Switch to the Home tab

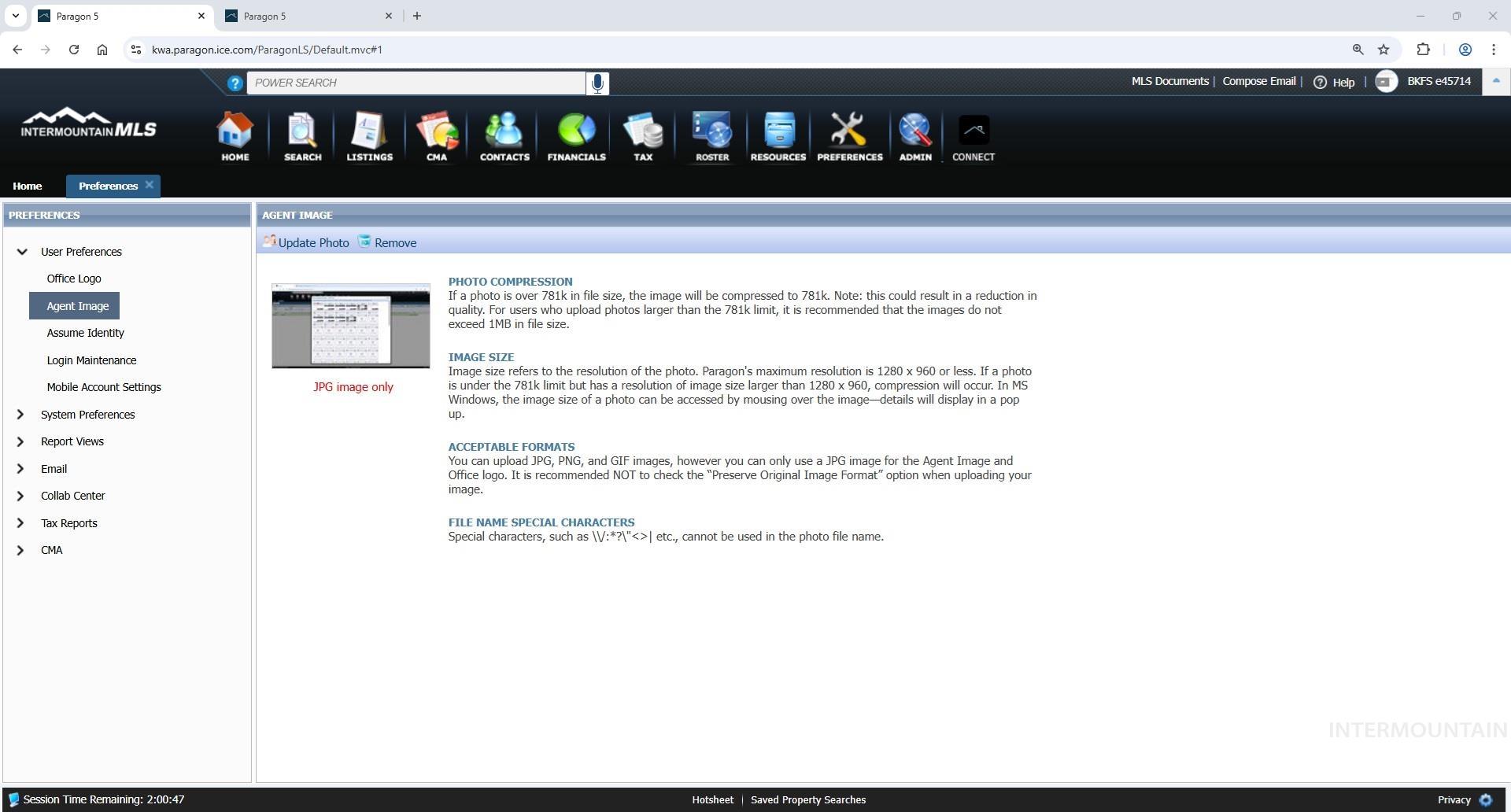28,186
